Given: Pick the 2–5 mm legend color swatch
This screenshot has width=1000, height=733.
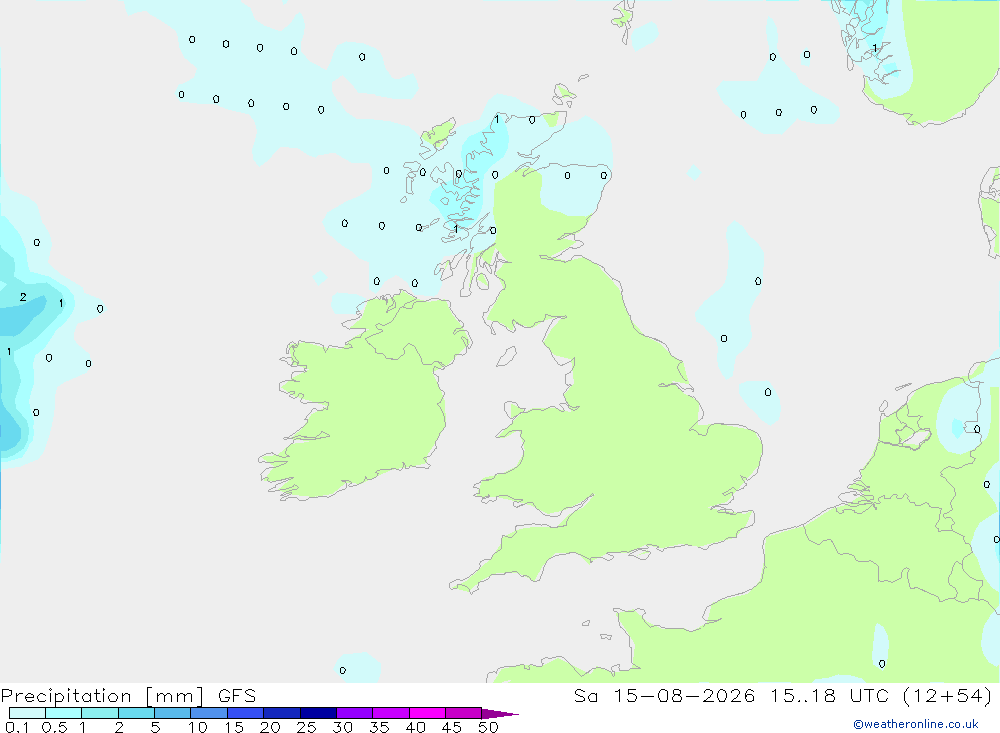Looking at the screenshot, I should click(x=136, y=713).
